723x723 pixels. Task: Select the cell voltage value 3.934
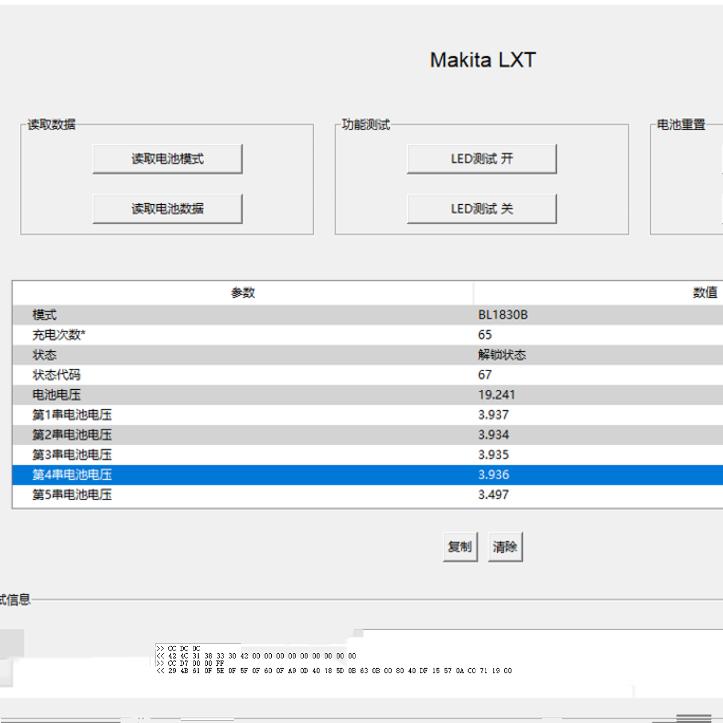(x=493, y=434)
